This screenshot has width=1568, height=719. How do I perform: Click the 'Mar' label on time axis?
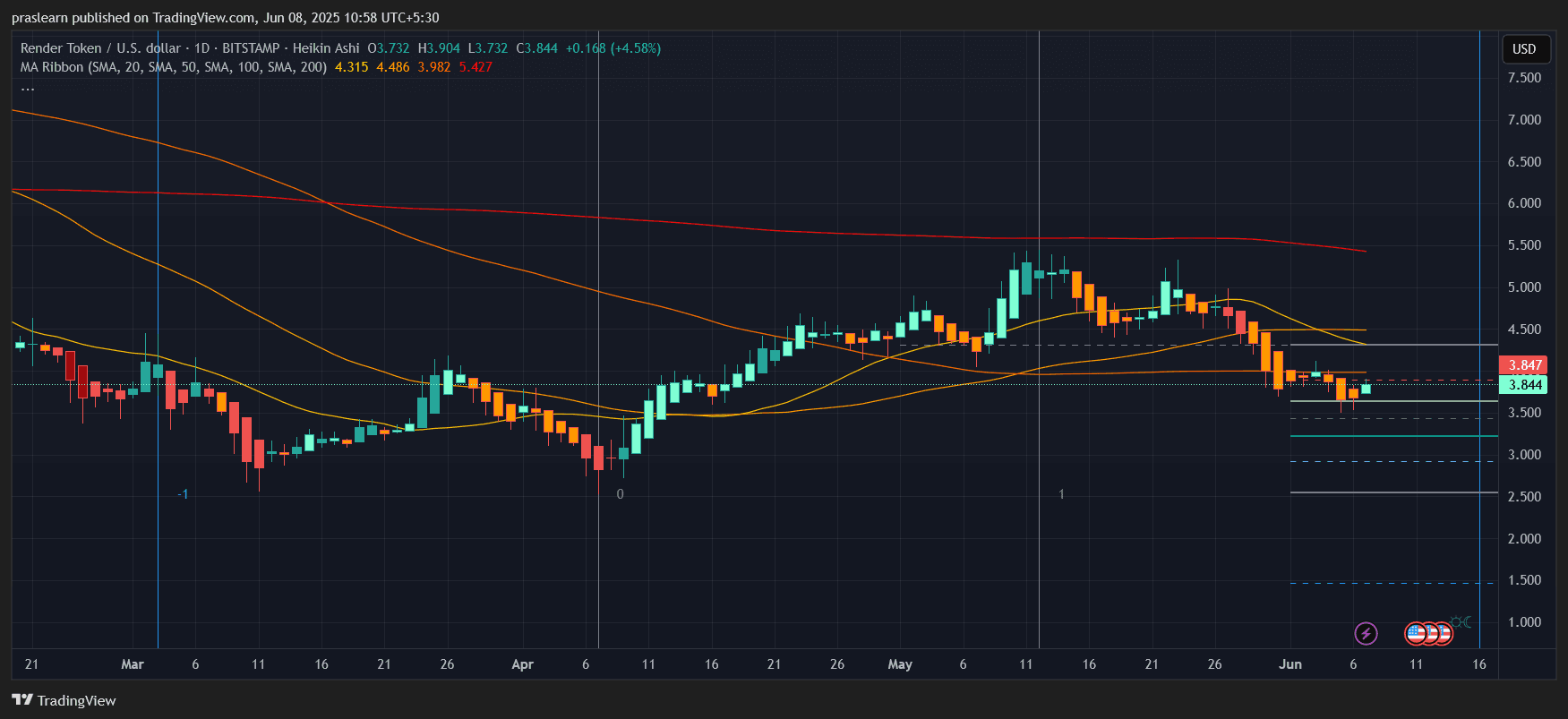pyautogui.click(x=133, y=664)
